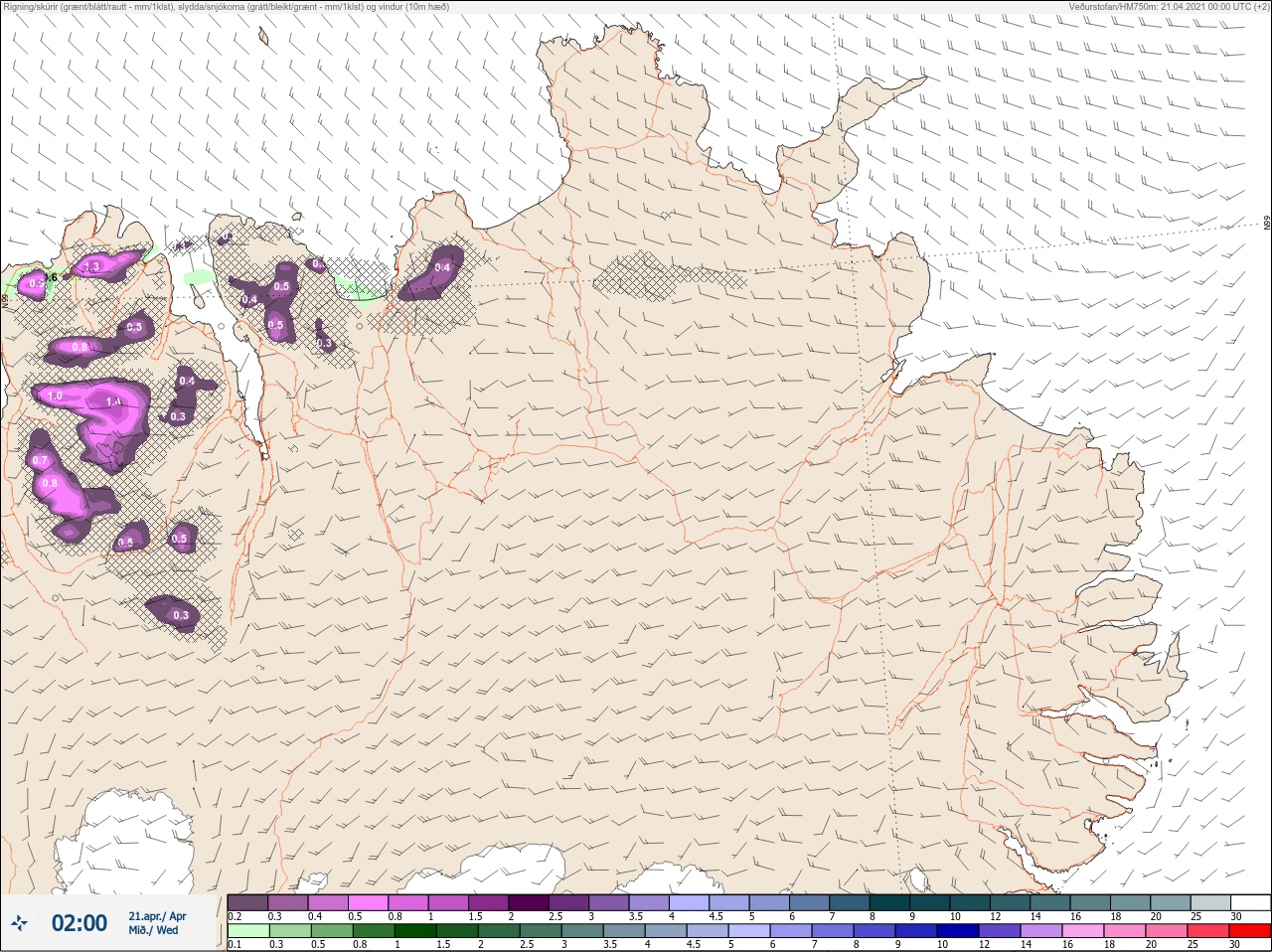Image resolution: width=1272 pixels, height=952 pixels.
Task: Click the N99 label at the left map edge
Action: coord(4,299)
